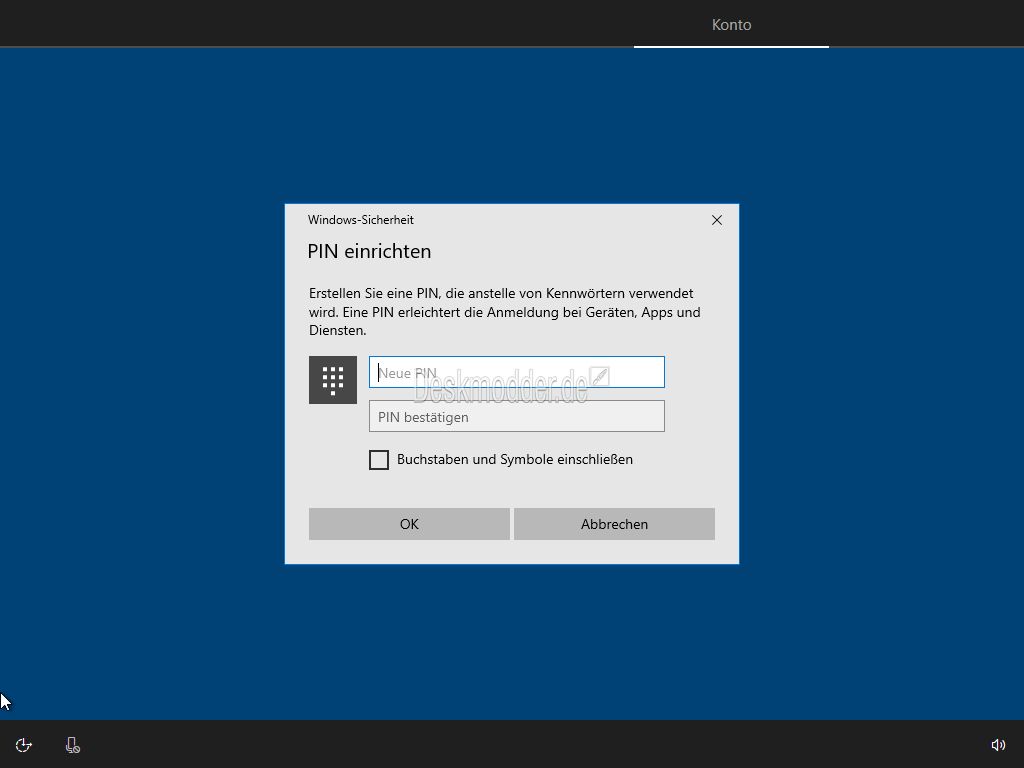
Task: Cancel with the Abbrechen button
Action: [614, 524]
